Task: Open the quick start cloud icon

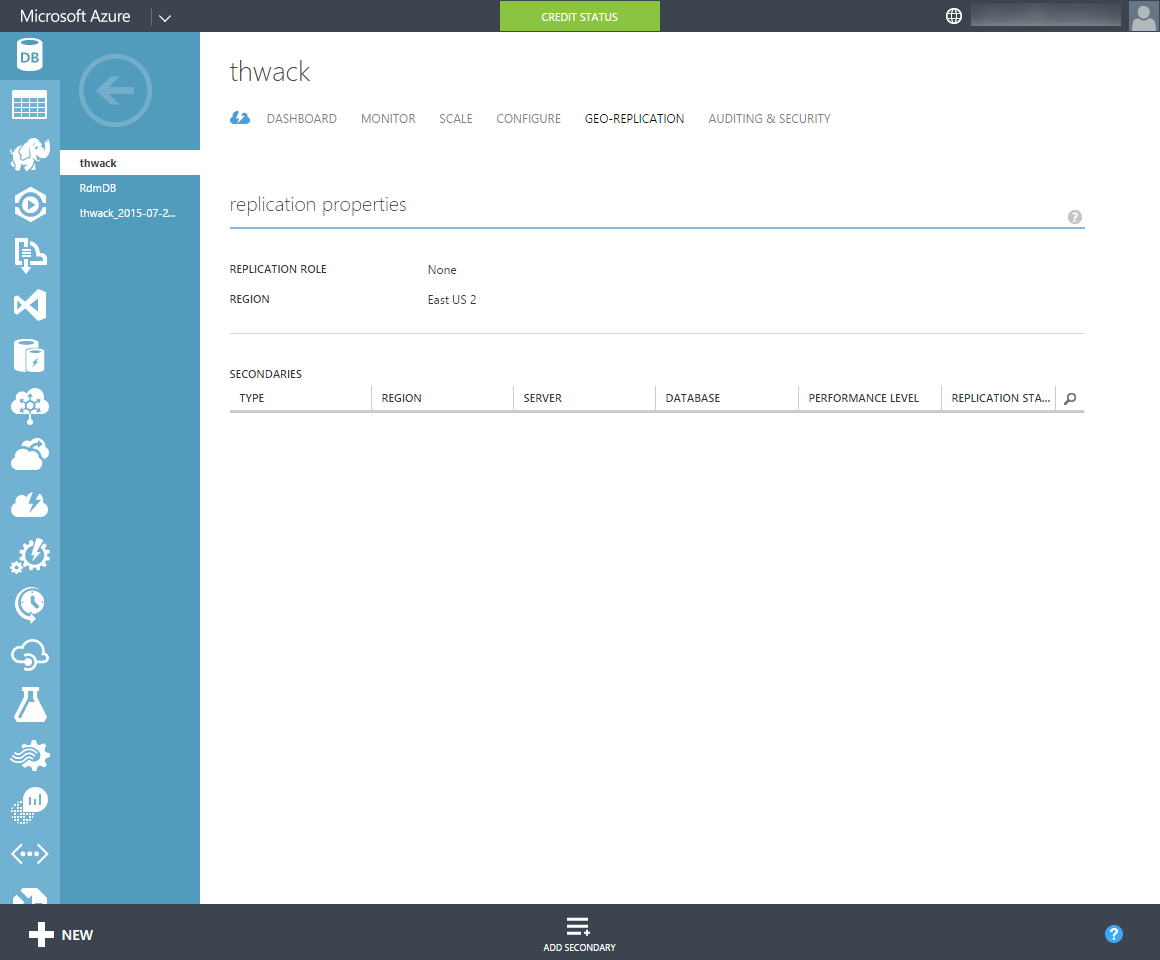Action: (240, 118)
